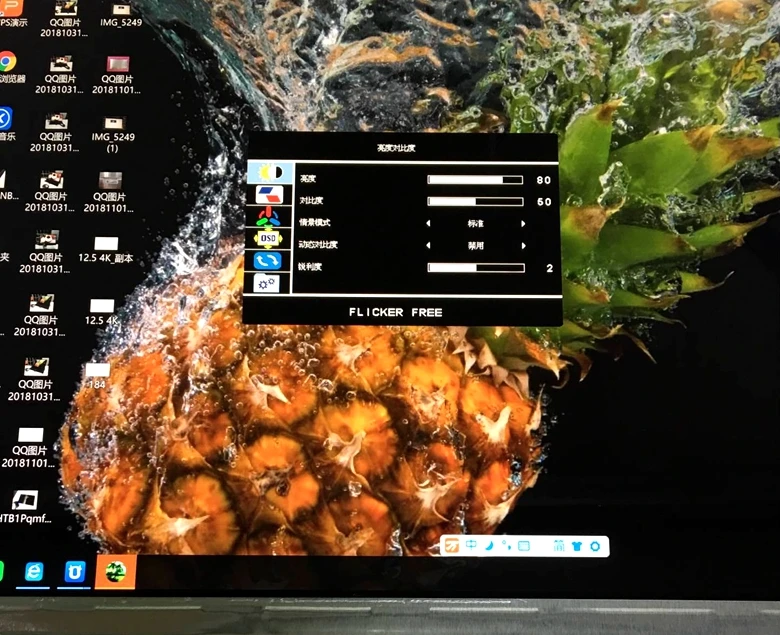780x635 pixels.
Task: Click the orange Sogou input method logo
Action: (452, 545)
